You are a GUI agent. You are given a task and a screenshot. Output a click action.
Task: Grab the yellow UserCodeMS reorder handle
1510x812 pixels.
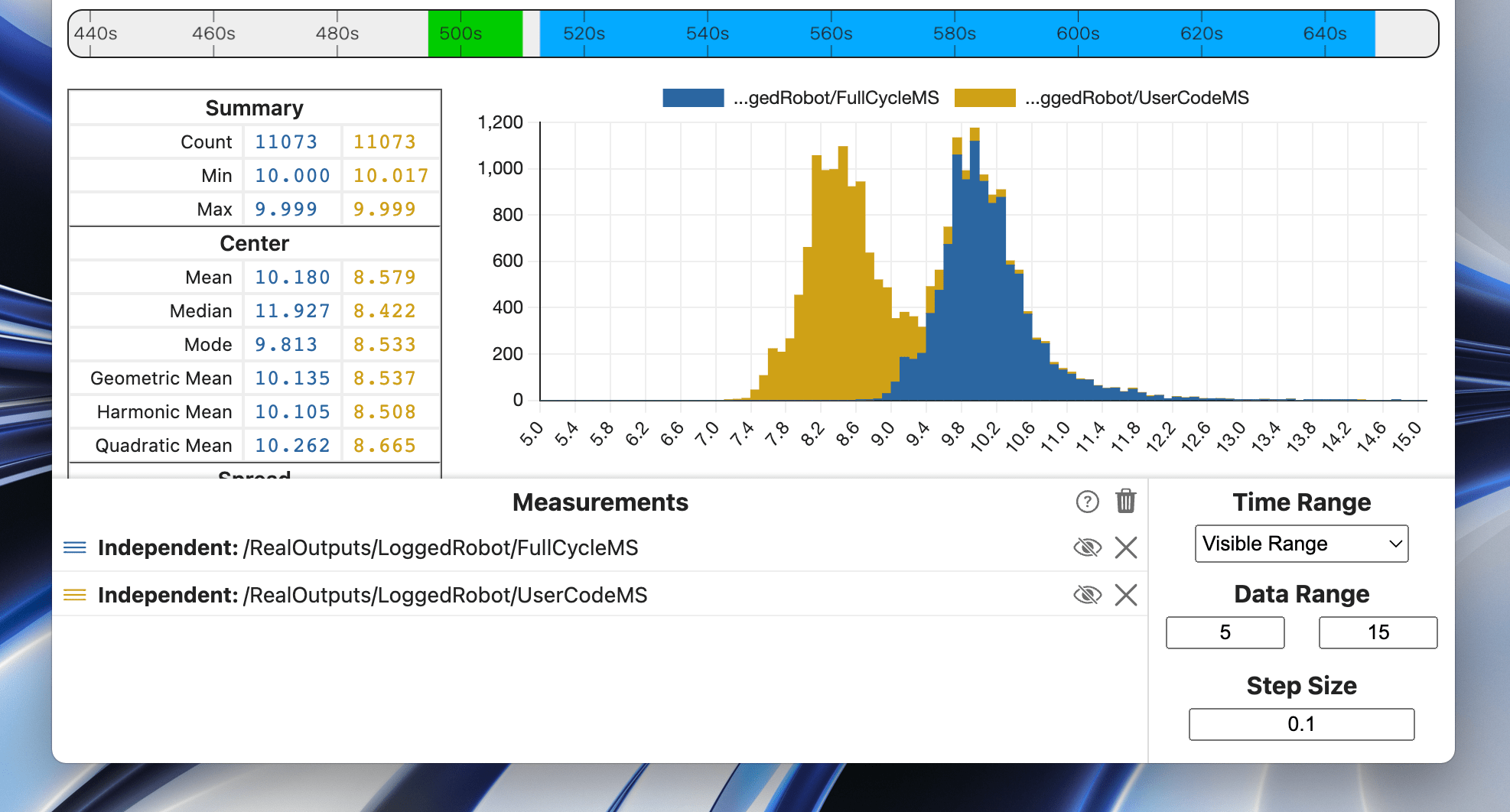pyautogui.click(x=74, y=595)
